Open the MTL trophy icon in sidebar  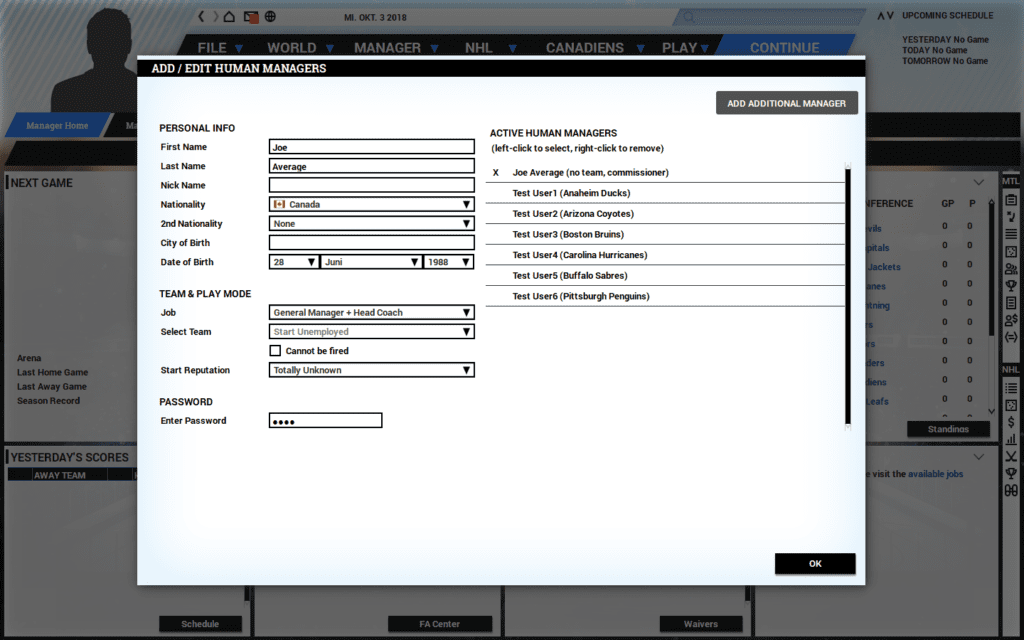[1011, 286]
